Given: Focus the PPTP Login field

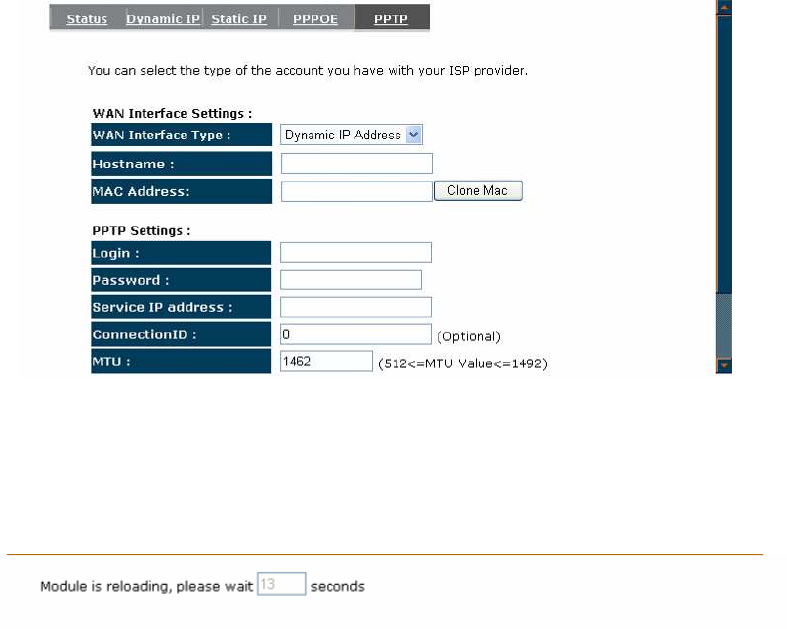Looking at the screenshot, I should click(355, 253).
